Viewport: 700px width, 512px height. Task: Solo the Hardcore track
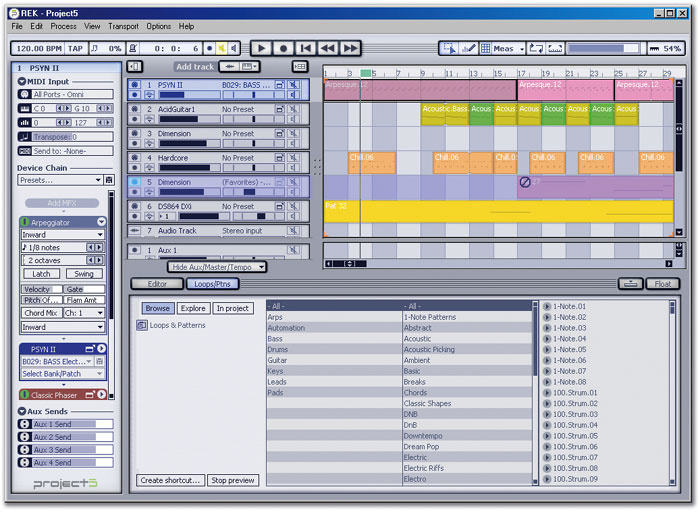(293, 168)
